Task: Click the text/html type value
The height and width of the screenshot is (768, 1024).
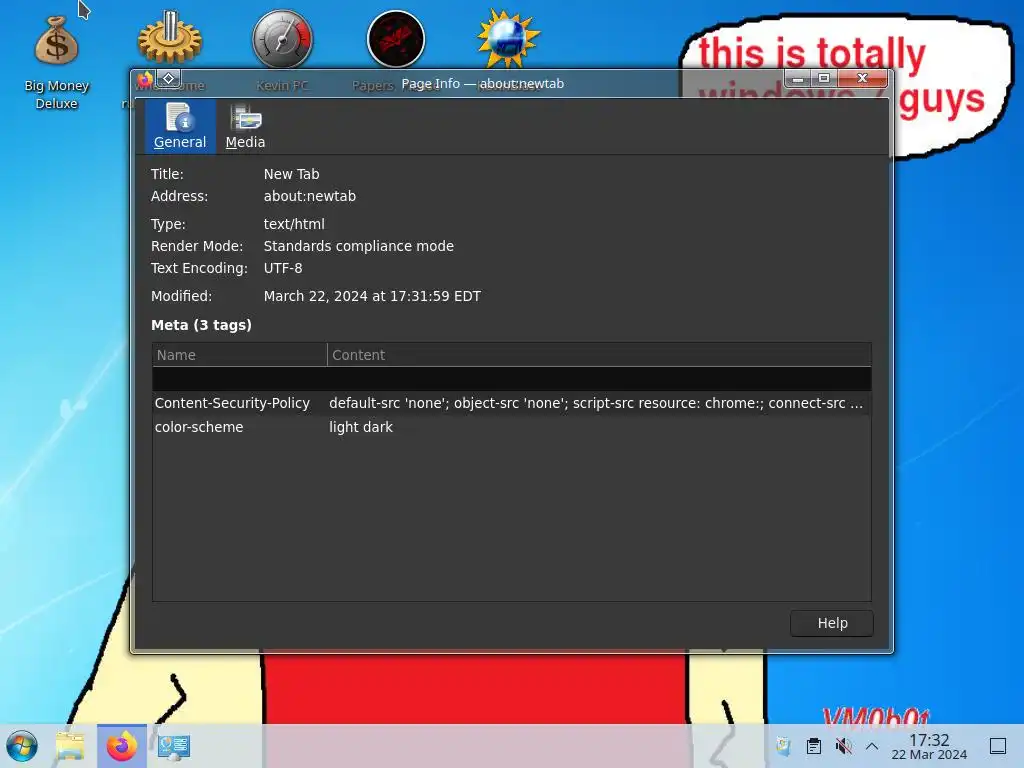Action: [x=294, y=224]
